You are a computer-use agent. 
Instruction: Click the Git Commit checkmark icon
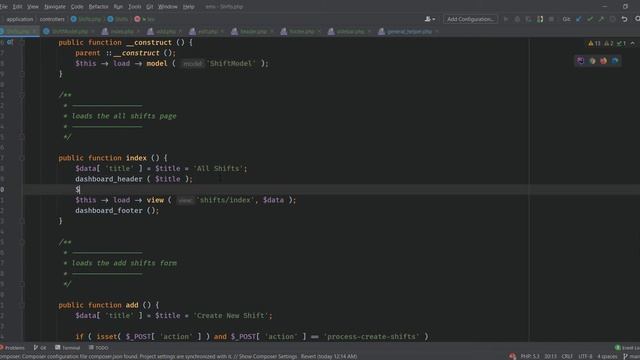coord(590,19)
